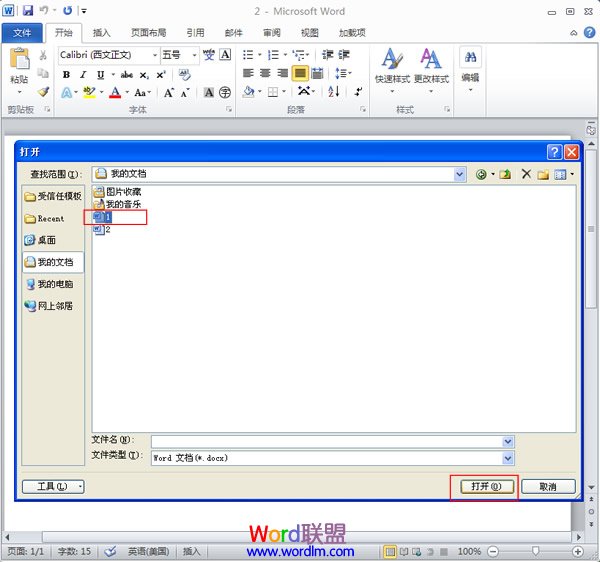Open the Quick Styles gallery
The height and width of the screenshot is (562, 600).
tap(392, 70)
